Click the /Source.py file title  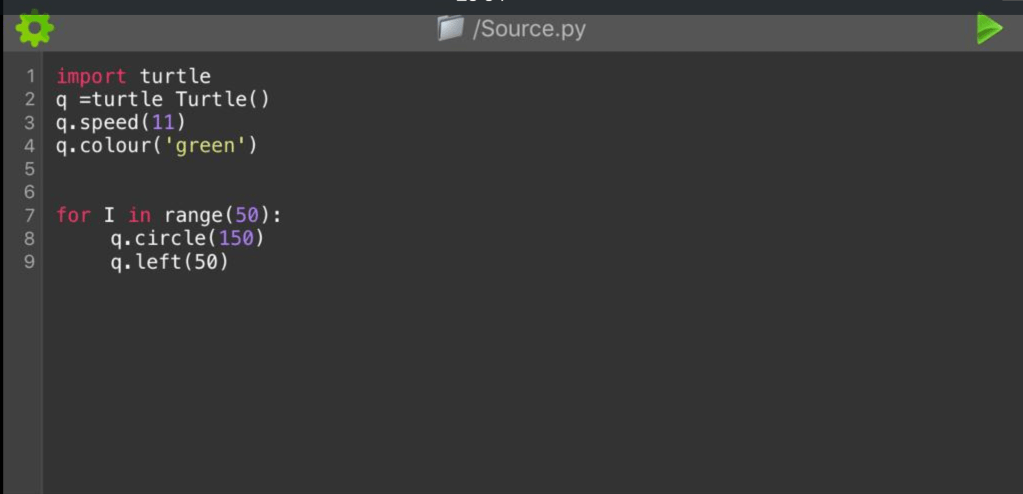(529, 29)
